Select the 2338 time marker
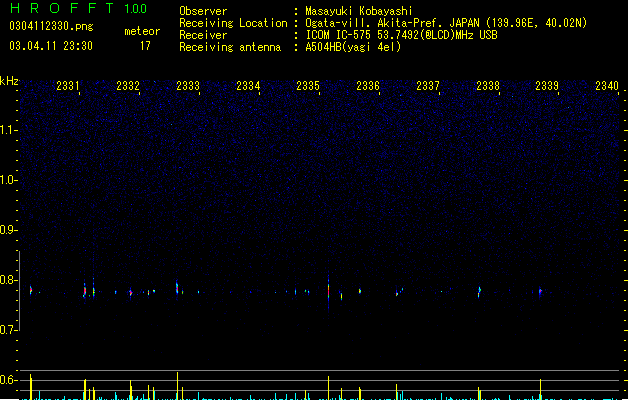 click(x=488, y=85)
